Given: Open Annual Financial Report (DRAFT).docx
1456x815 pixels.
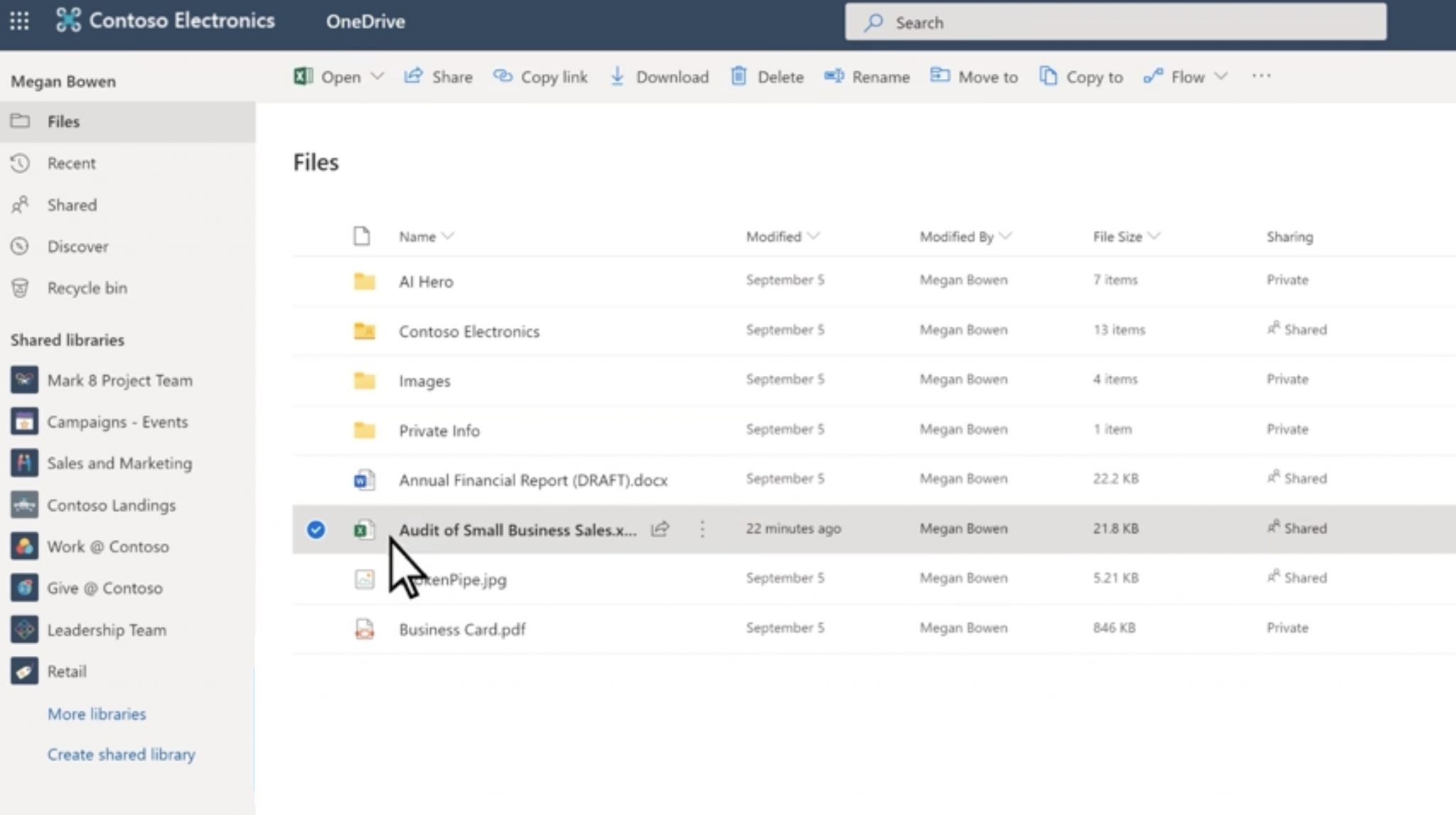Looking at the screenshot, I should click(x=533, y=480).
